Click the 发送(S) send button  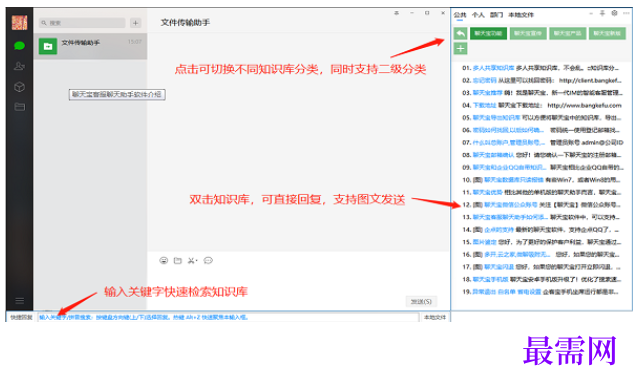click(421, 301)
